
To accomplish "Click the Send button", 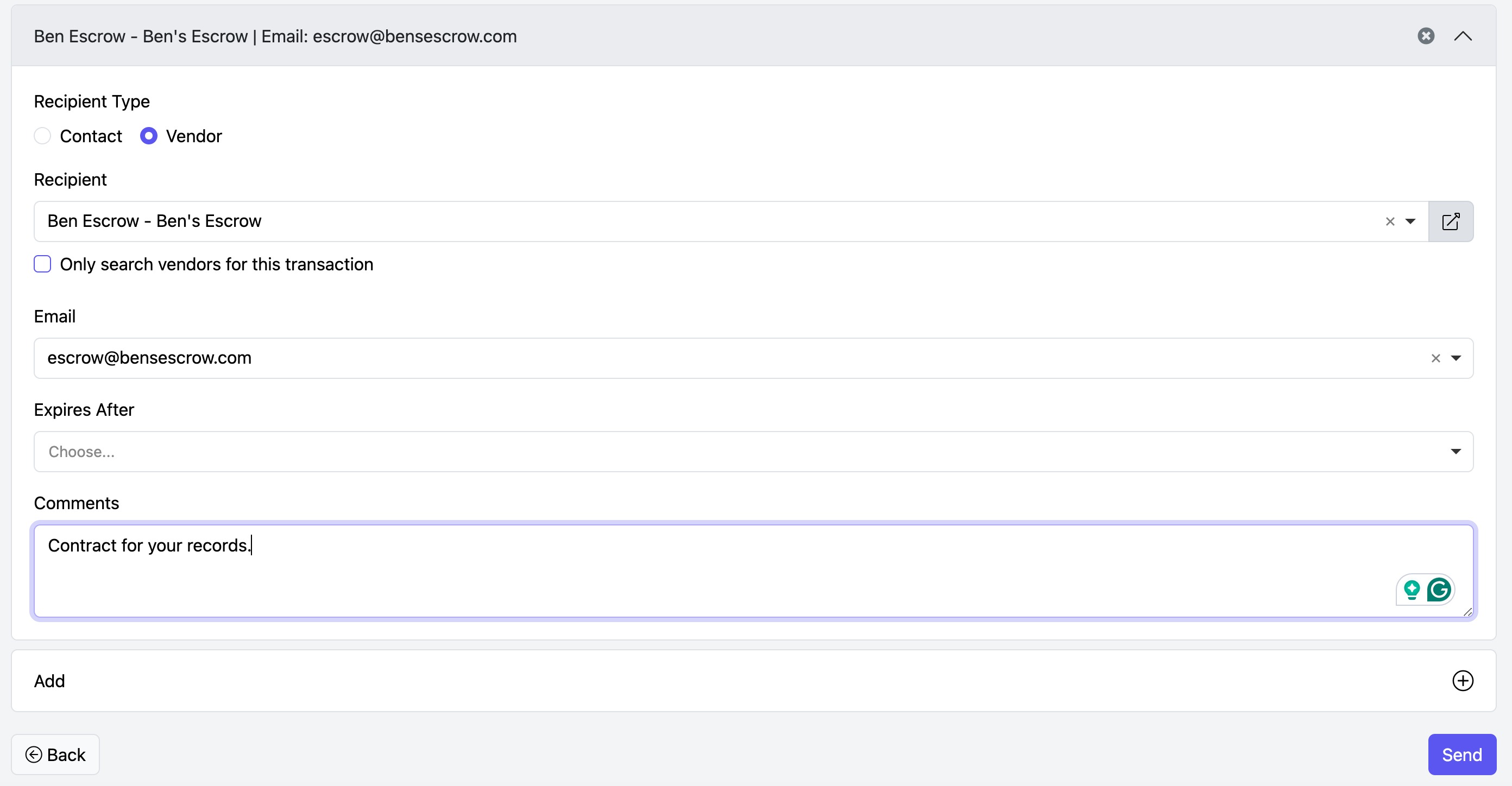I will click(1461, 755).
